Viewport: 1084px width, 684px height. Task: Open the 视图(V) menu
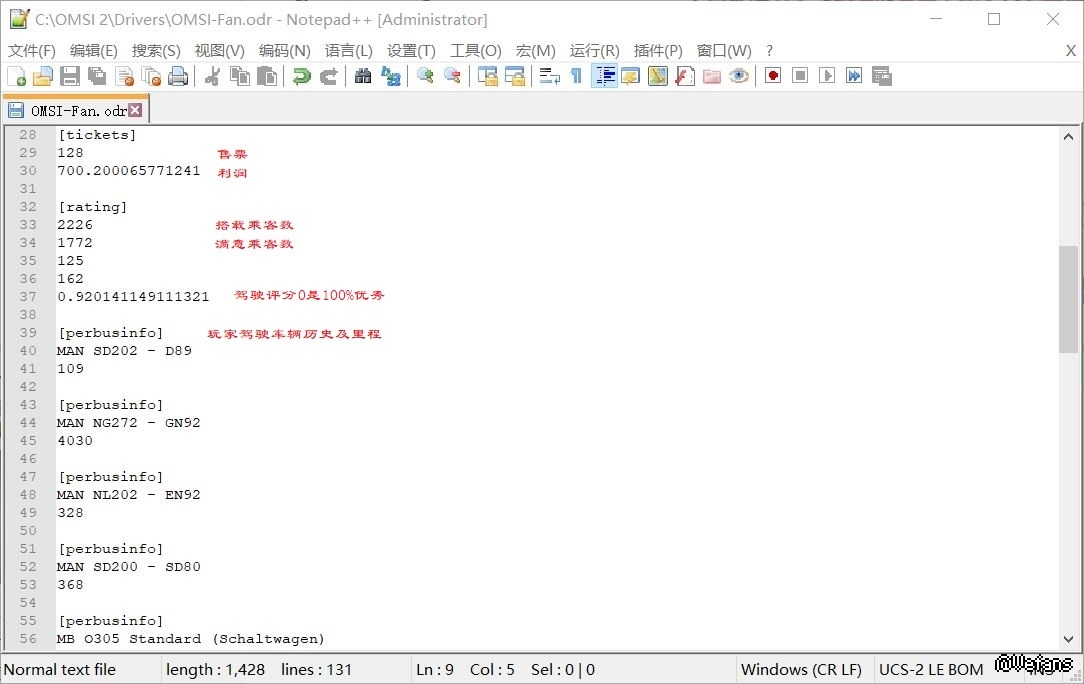pyautogui.click(x=220, y=50)
